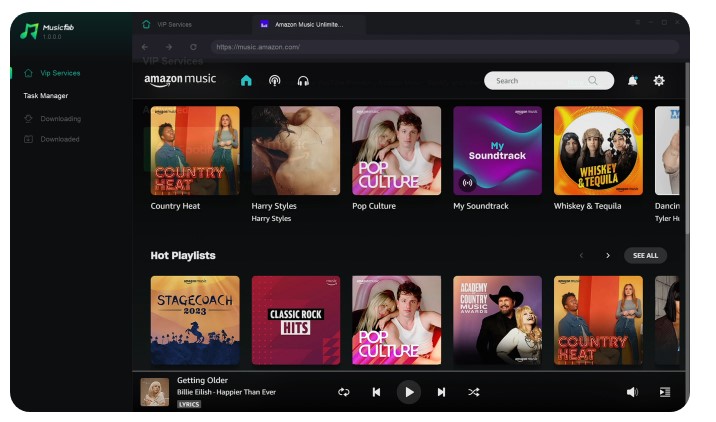The image size is (716, 422).
Task: Go forward in the browser
Action: click(169, 47)
